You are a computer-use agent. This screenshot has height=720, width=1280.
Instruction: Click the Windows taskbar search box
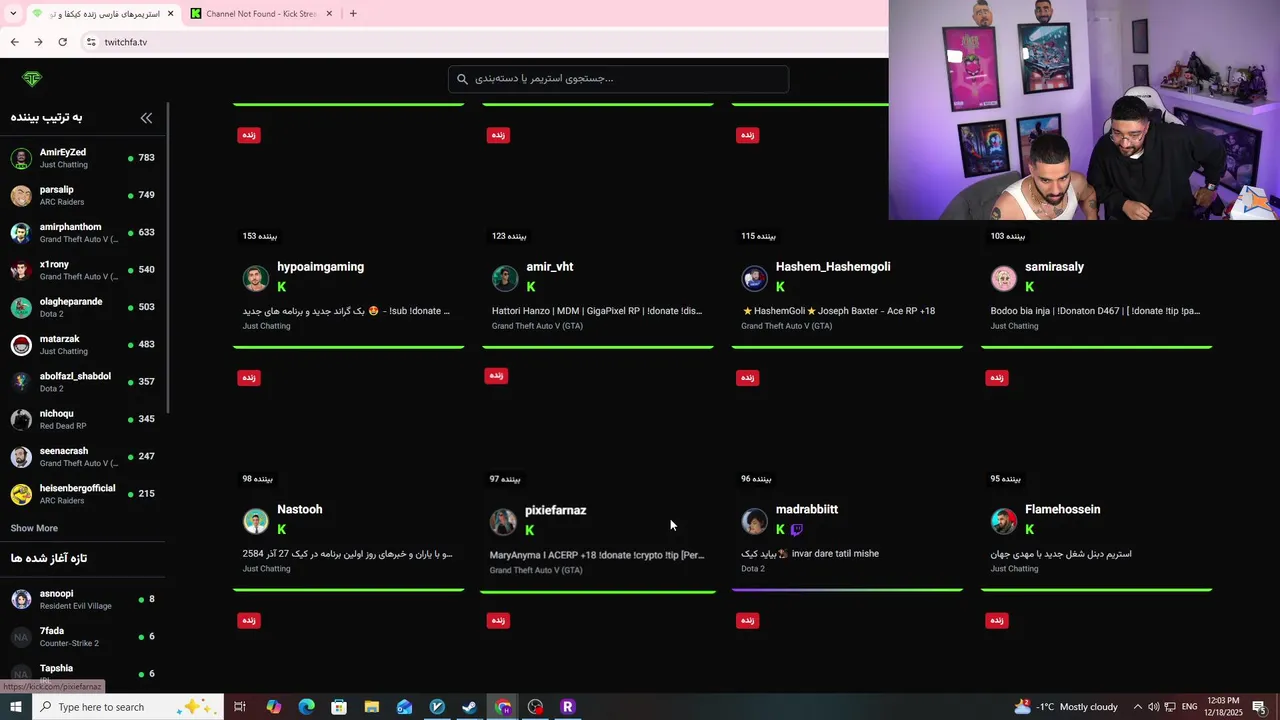coord(127,707)
